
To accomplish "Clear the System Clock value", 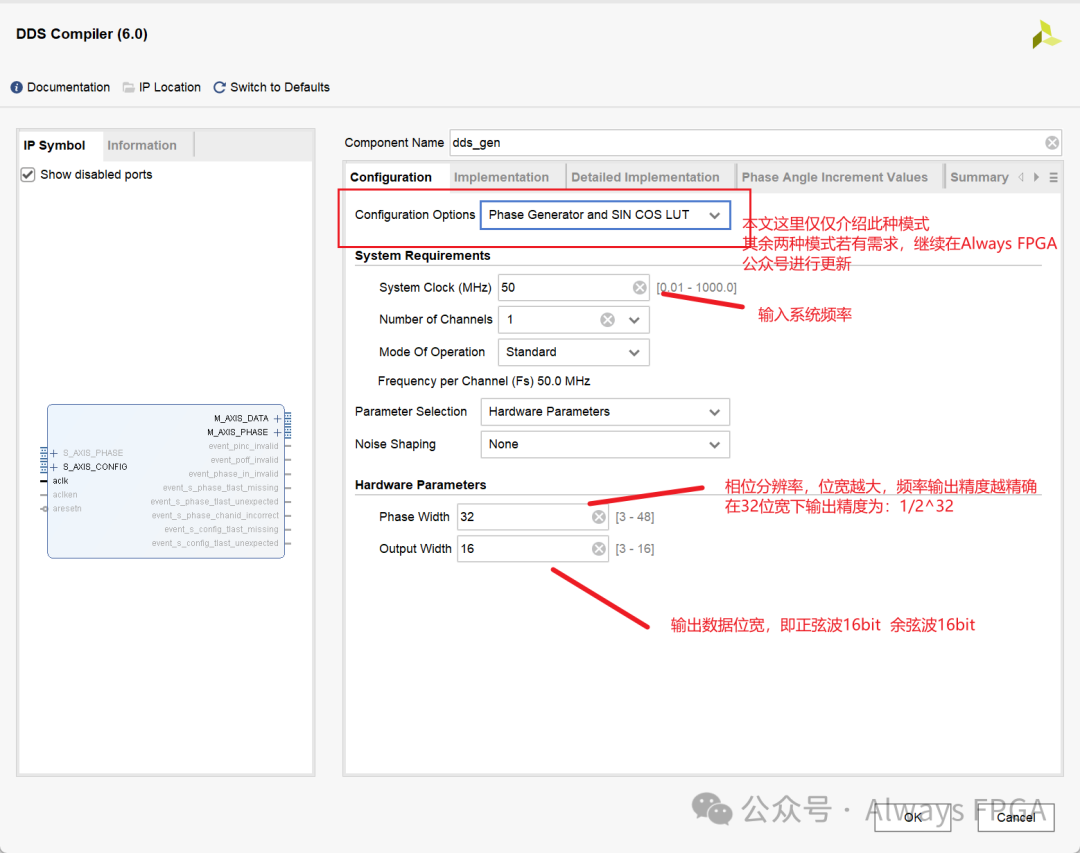I will pos(640,287).
